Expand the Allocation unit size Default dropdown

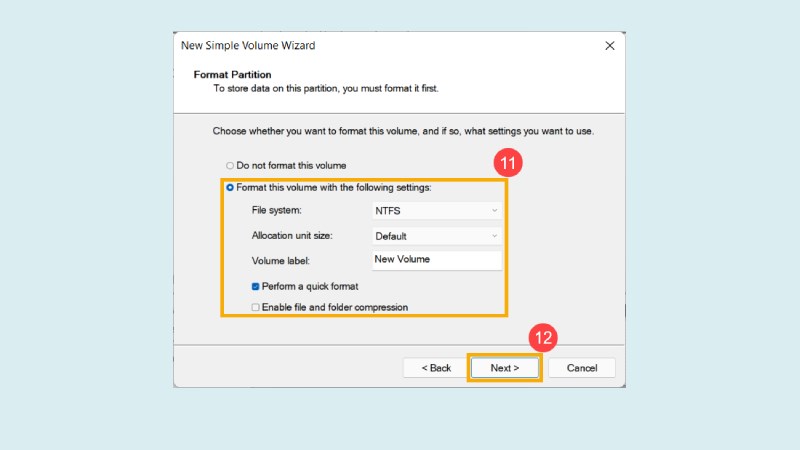tap(435, 236)
